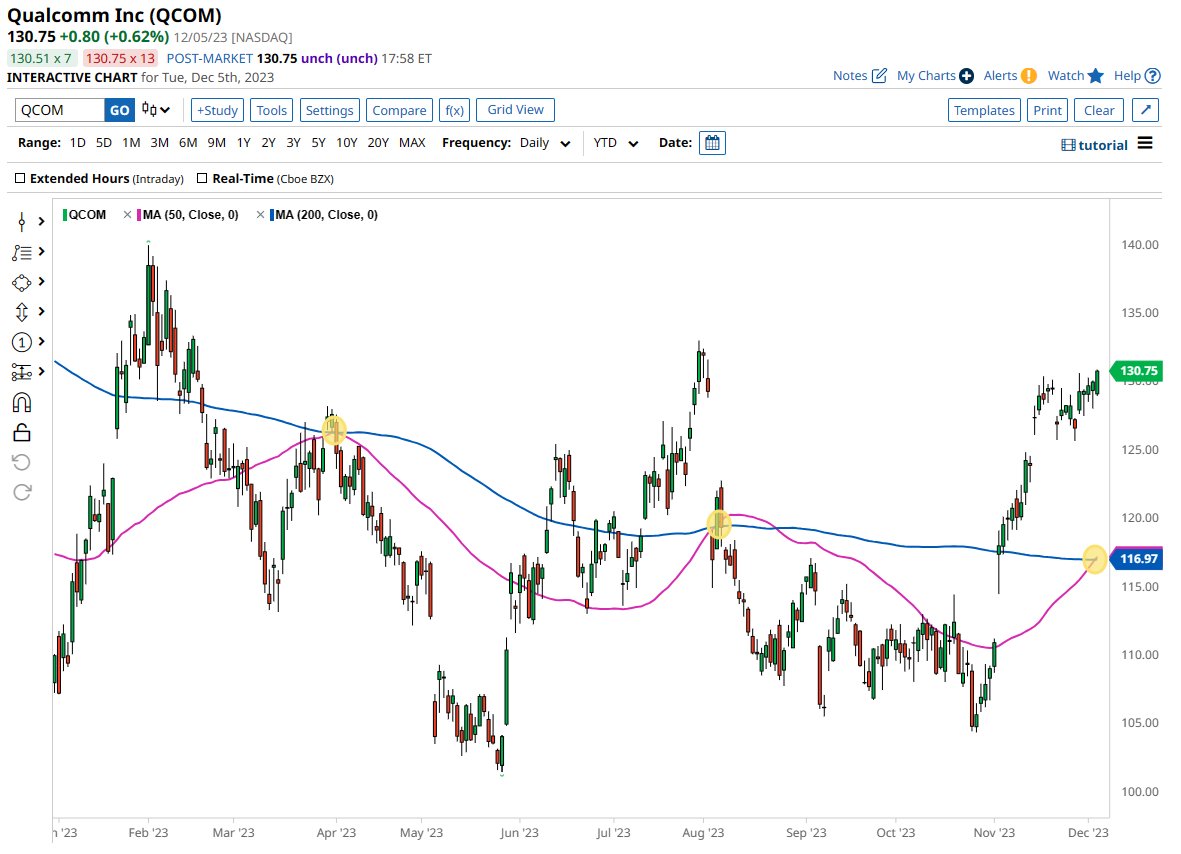Click the +Study button
This screenshot has height=854, width=1181.
pyautogui.click(x=217, y=110)
